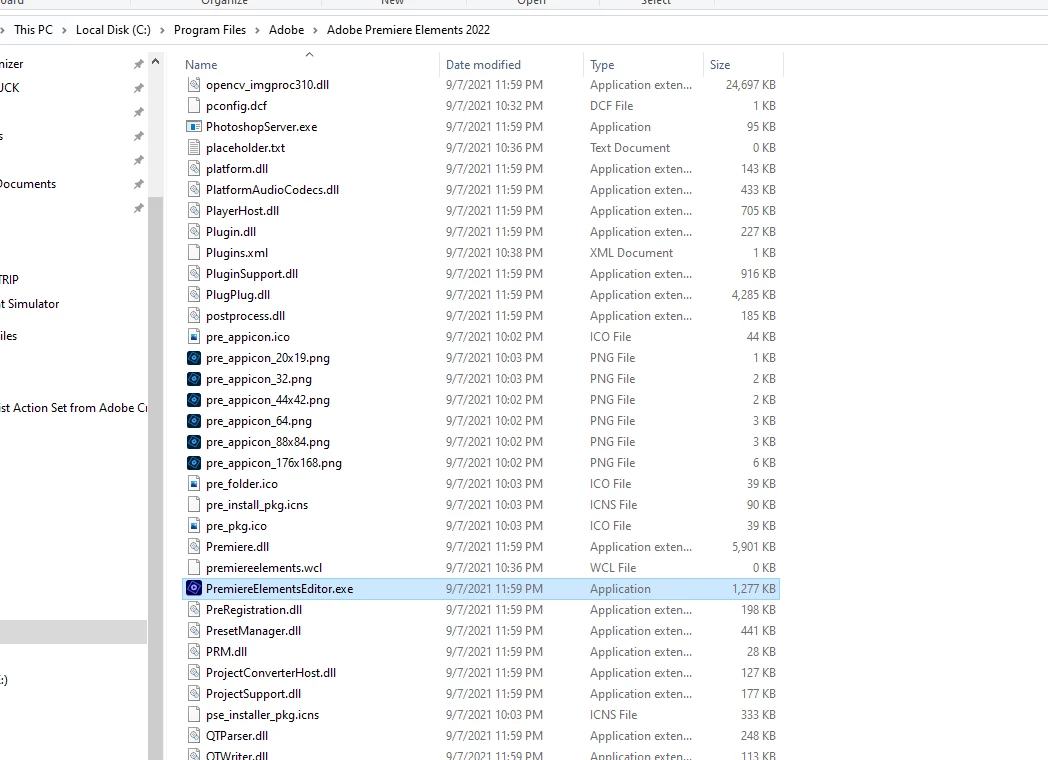Select file name PreRegistration.dll
The width and height of the screenshot is (1048, 760).
(x=254, y=610)
